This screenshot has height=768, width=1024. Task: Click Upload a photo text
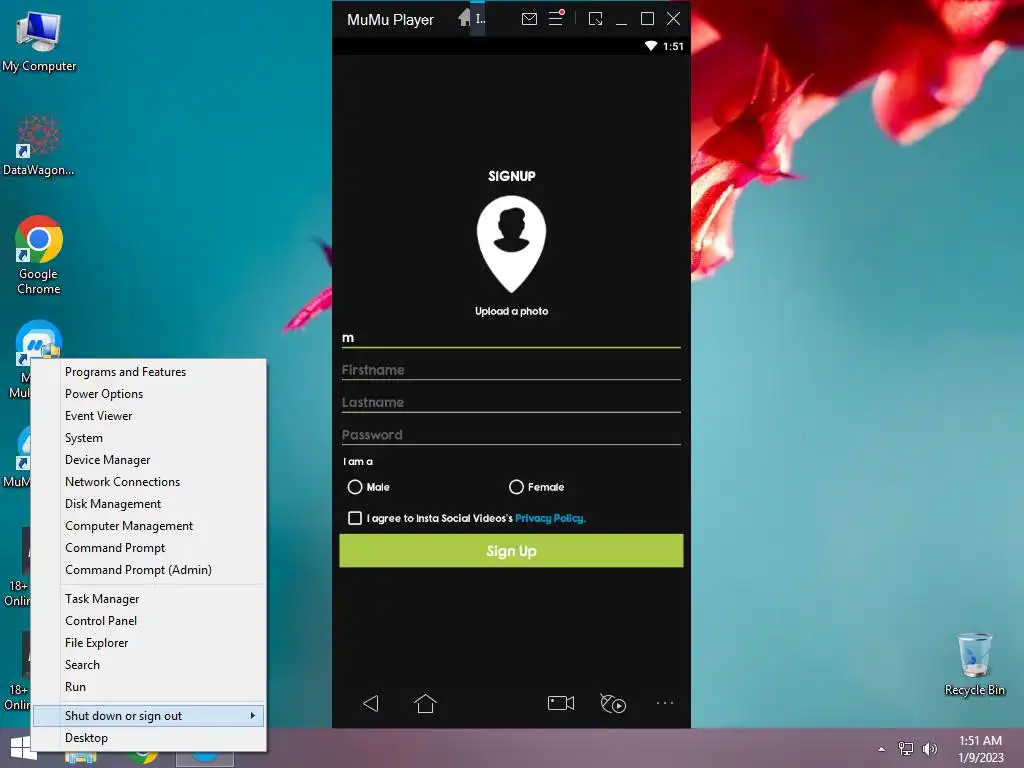pyautogui.click(x=511, y=311)
